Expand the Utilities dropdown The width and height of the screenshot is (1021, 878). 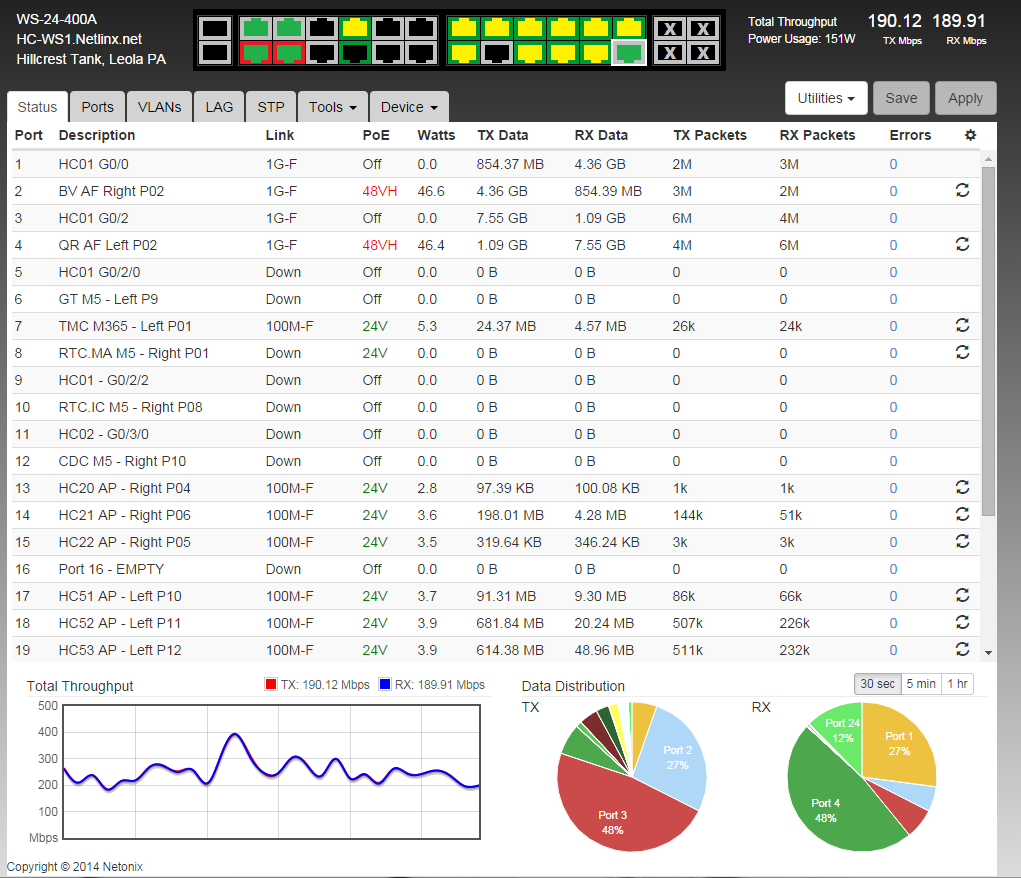pyautogui.click(x=826, y=98)
